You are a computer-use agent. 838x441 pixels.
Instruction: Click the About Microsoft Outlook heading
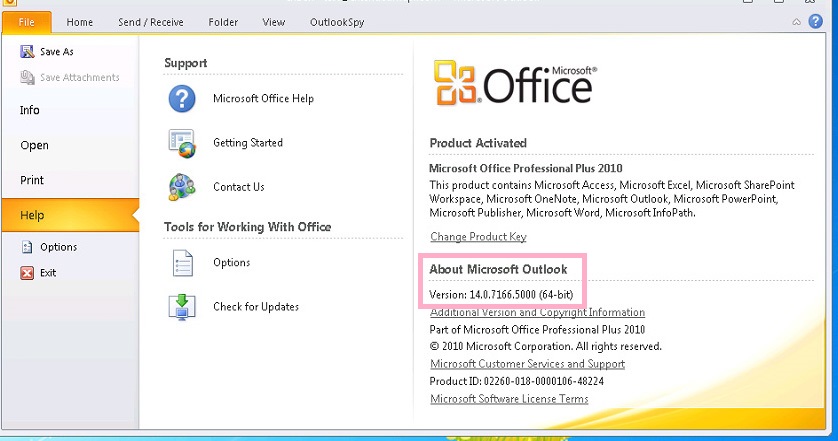pos(498,269)
